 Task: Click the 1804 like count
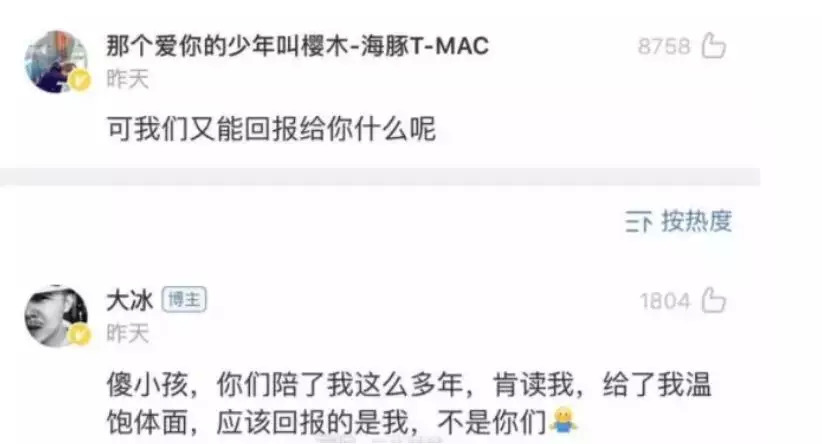(x=665, y=301)
